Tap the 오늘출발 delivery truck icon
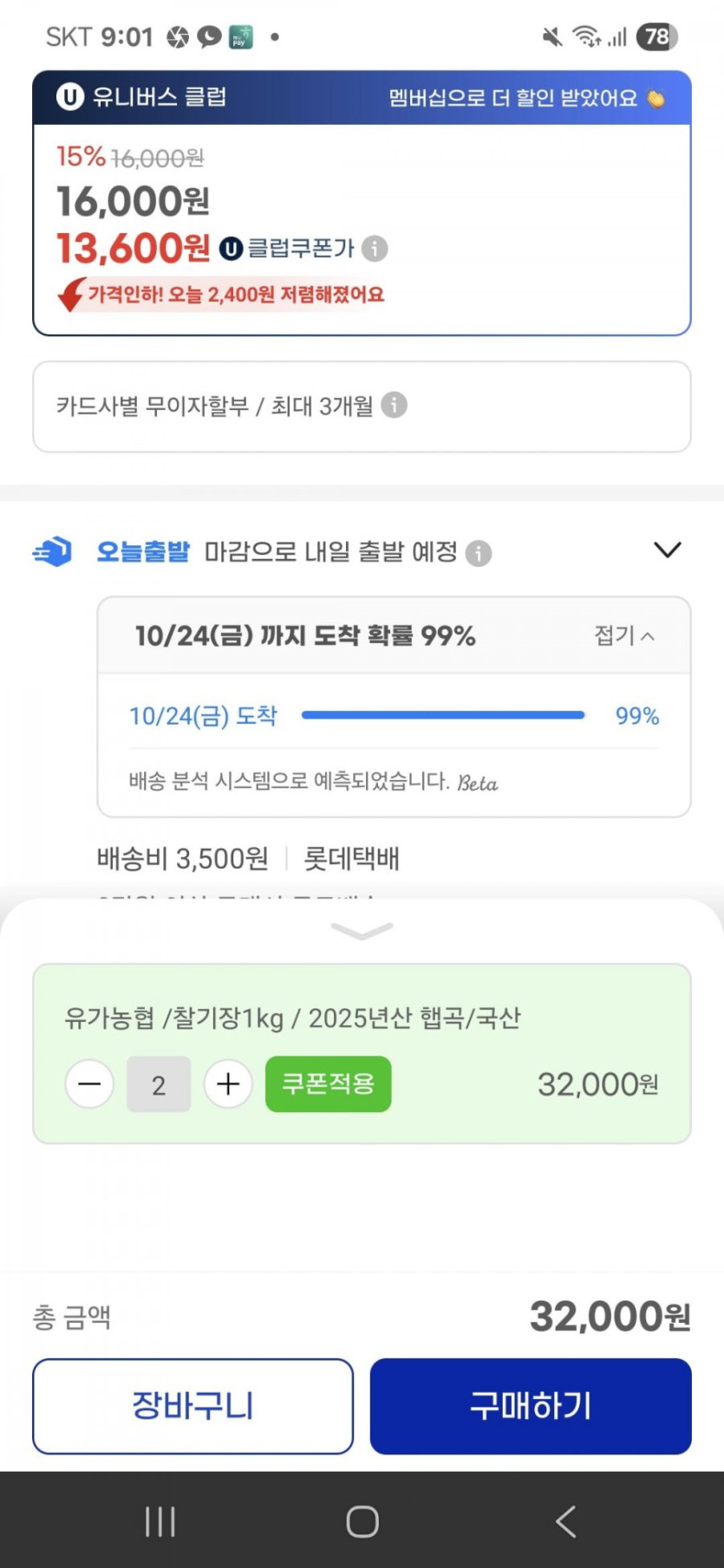Image resolution: width=724 pixels, height=1568 pixels. 53,551
